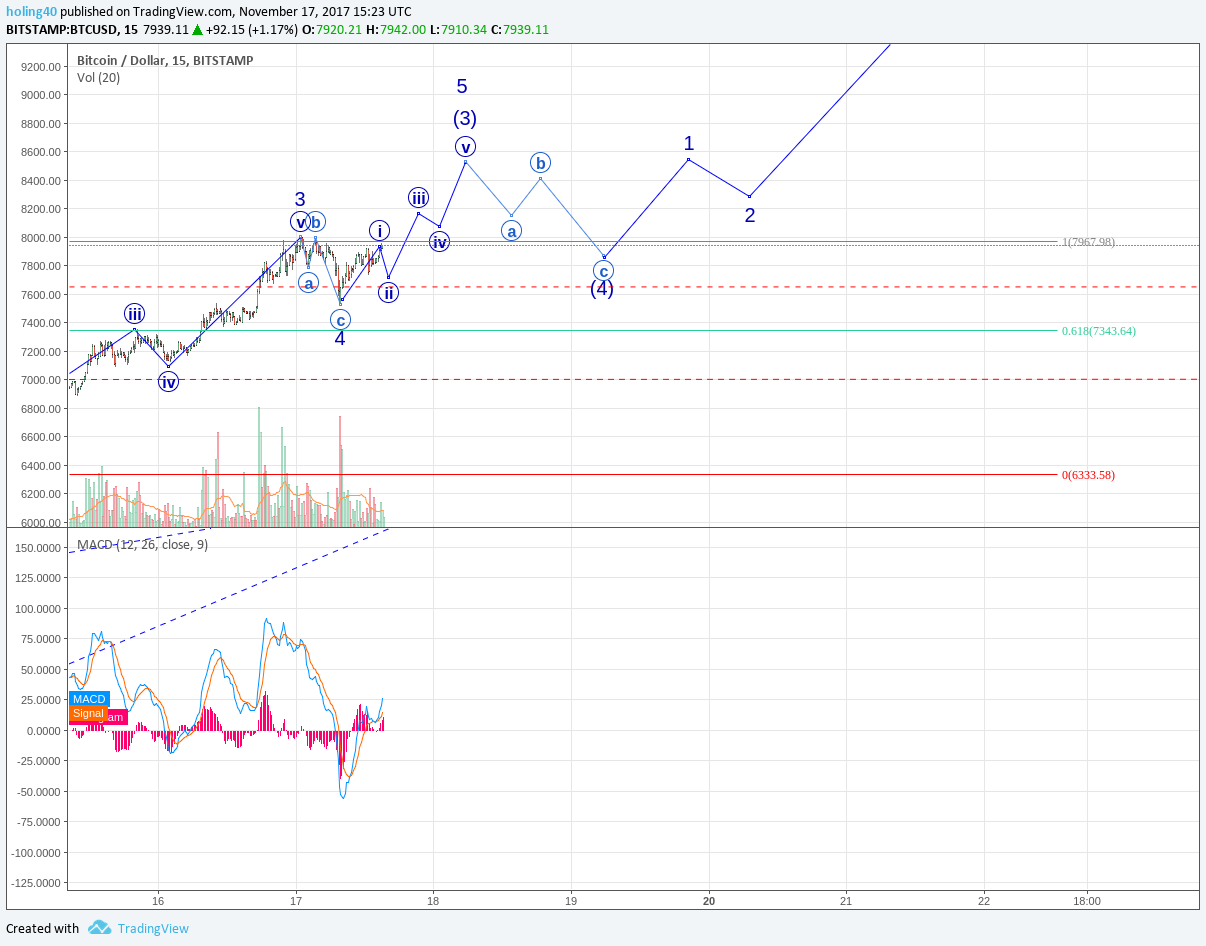Click the wave 4 label below circled c
The image size is (1206, 946).
[x=340, y=338]
